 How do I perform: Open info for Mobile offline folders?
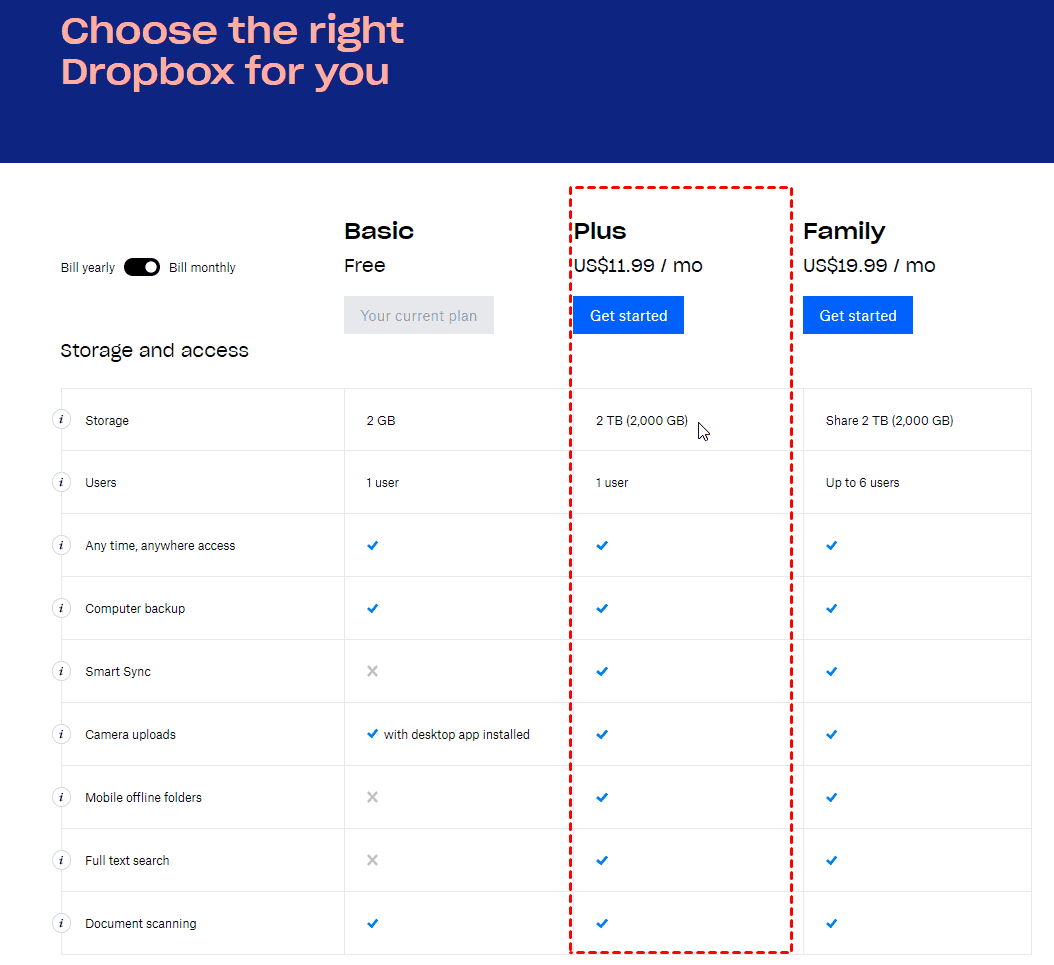[61, 797]
